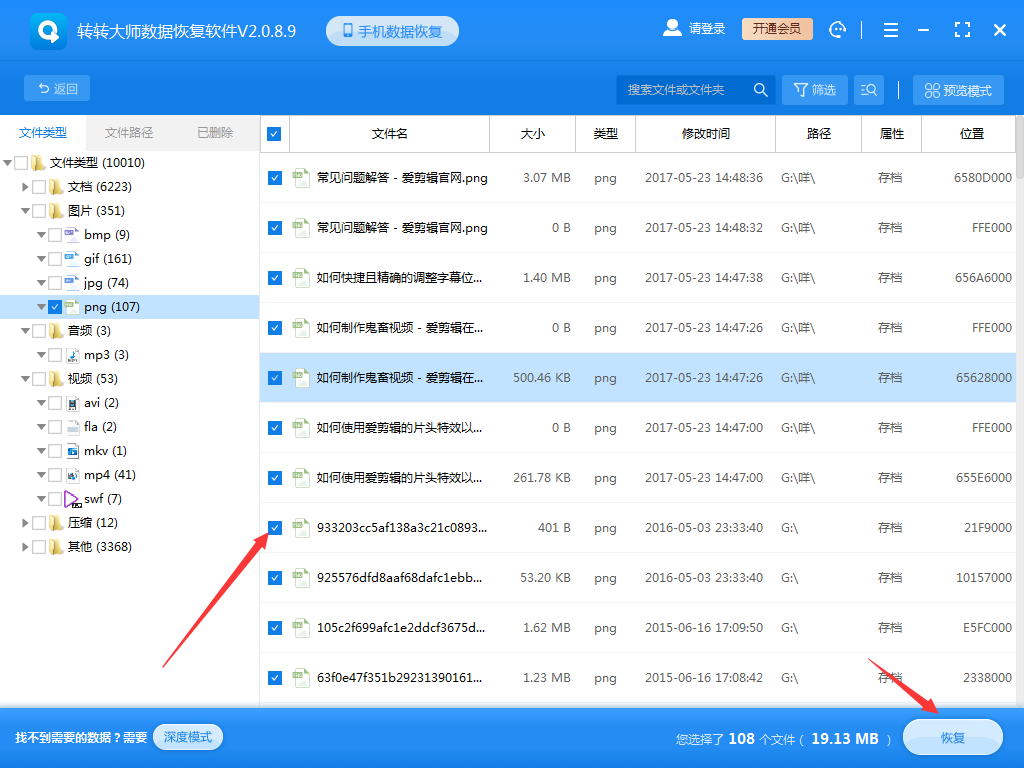
Task: Click file icon of 933203cc5af138a3c21c0893 row
Action: click(x=301, y=528)
